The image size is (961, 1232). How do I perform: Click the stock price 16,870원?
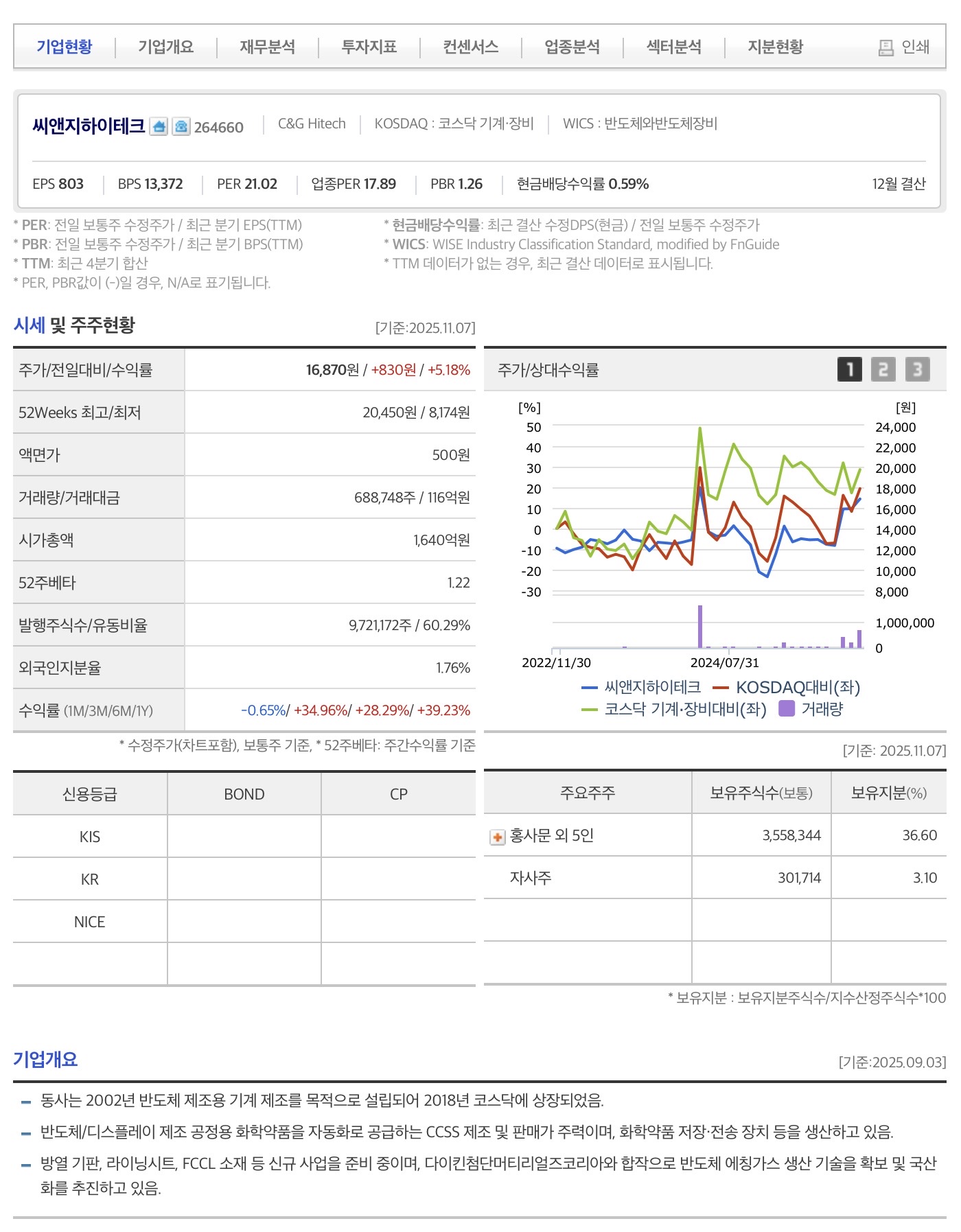click(x=332, y=370)
